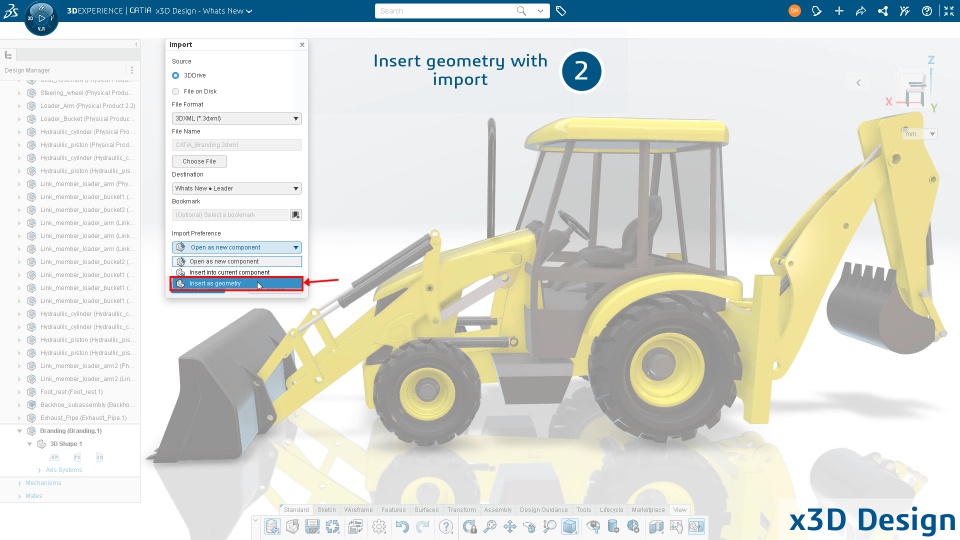Choose Insert as geometry option
The image size is (960, 540).
(236, 283)
